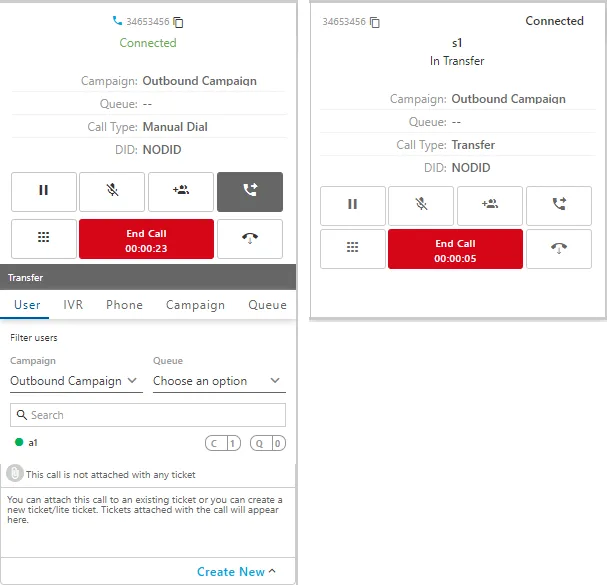Click 'In Transfer' status text
This screenshot has width=607, height=585.
(457, 61)
